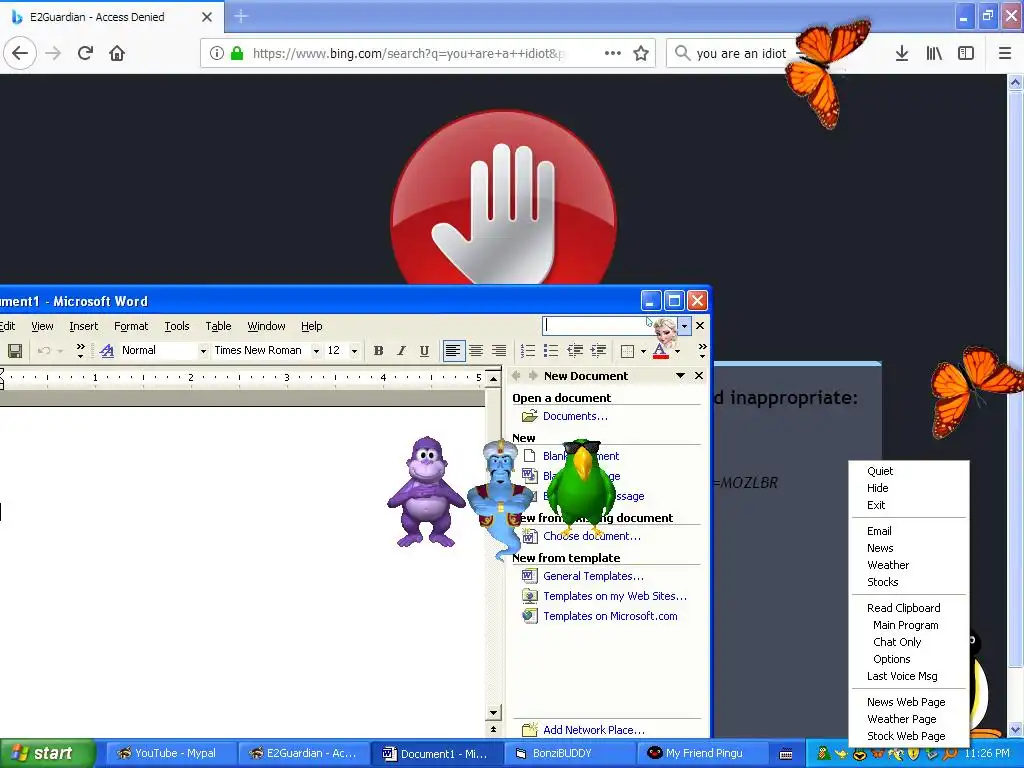The width and height of the screenshot is (1024, 768).
Task: Open the Word View menu
Action: 42,326
